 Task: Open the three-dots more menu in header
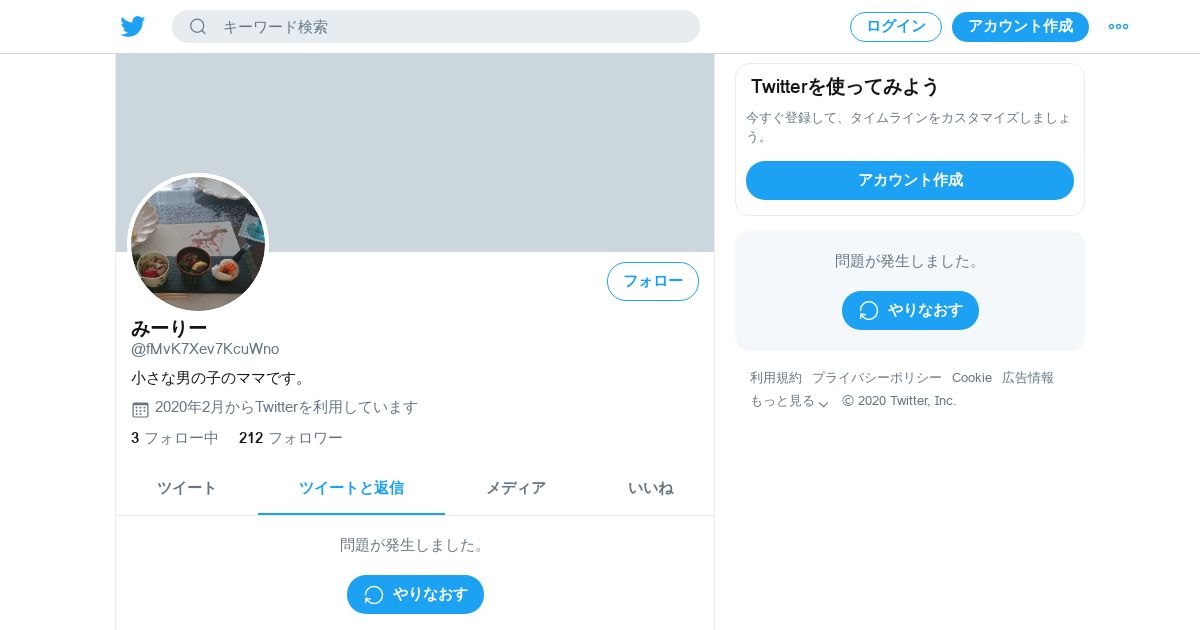1118,27
